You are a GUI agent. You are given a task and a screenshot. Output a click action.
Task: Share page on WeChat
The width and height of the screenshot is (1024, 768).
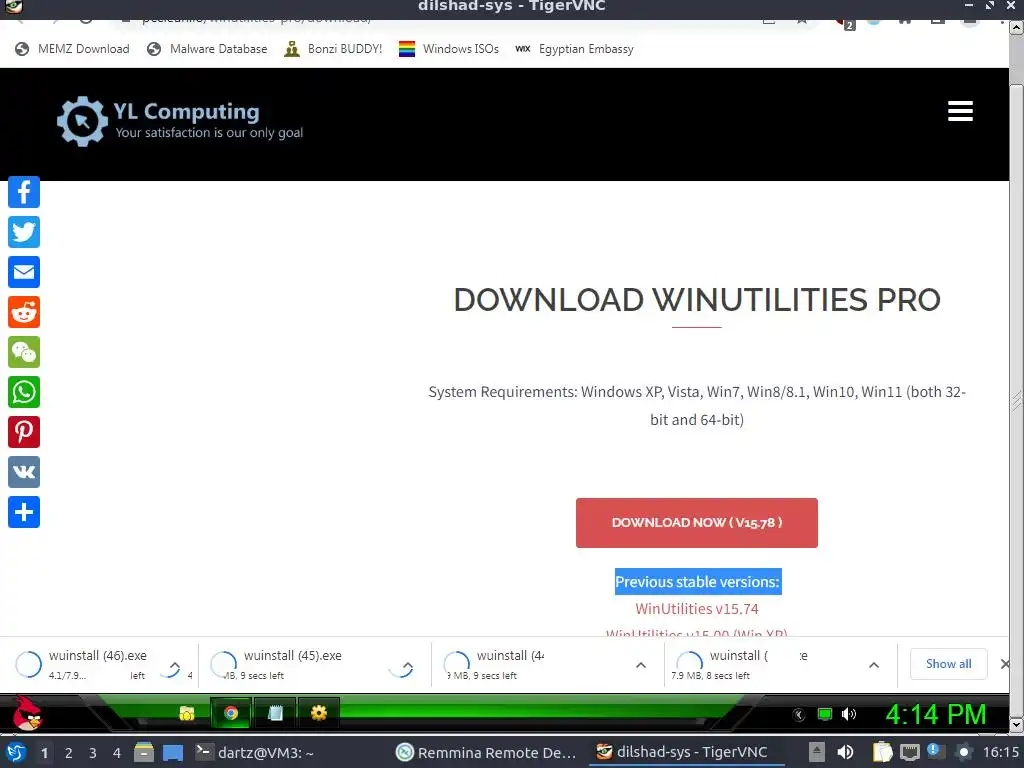[24, 352]
